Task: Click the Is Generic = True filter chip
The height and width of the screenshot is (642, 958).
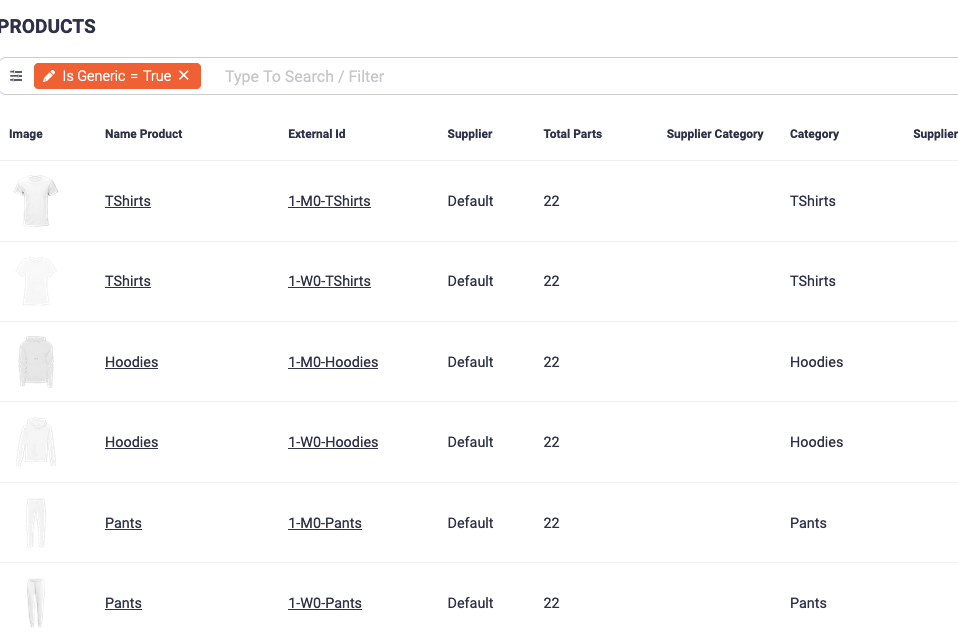Action: coord(117,76)
